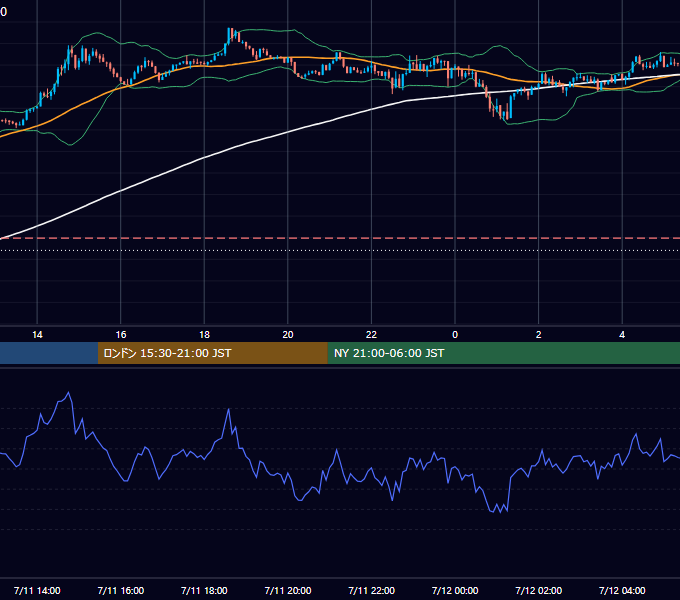Image resolution: width=680 pixels, height=600 pixels.
Task: Click the 7/12 02:00 date label
Action: 539,590
